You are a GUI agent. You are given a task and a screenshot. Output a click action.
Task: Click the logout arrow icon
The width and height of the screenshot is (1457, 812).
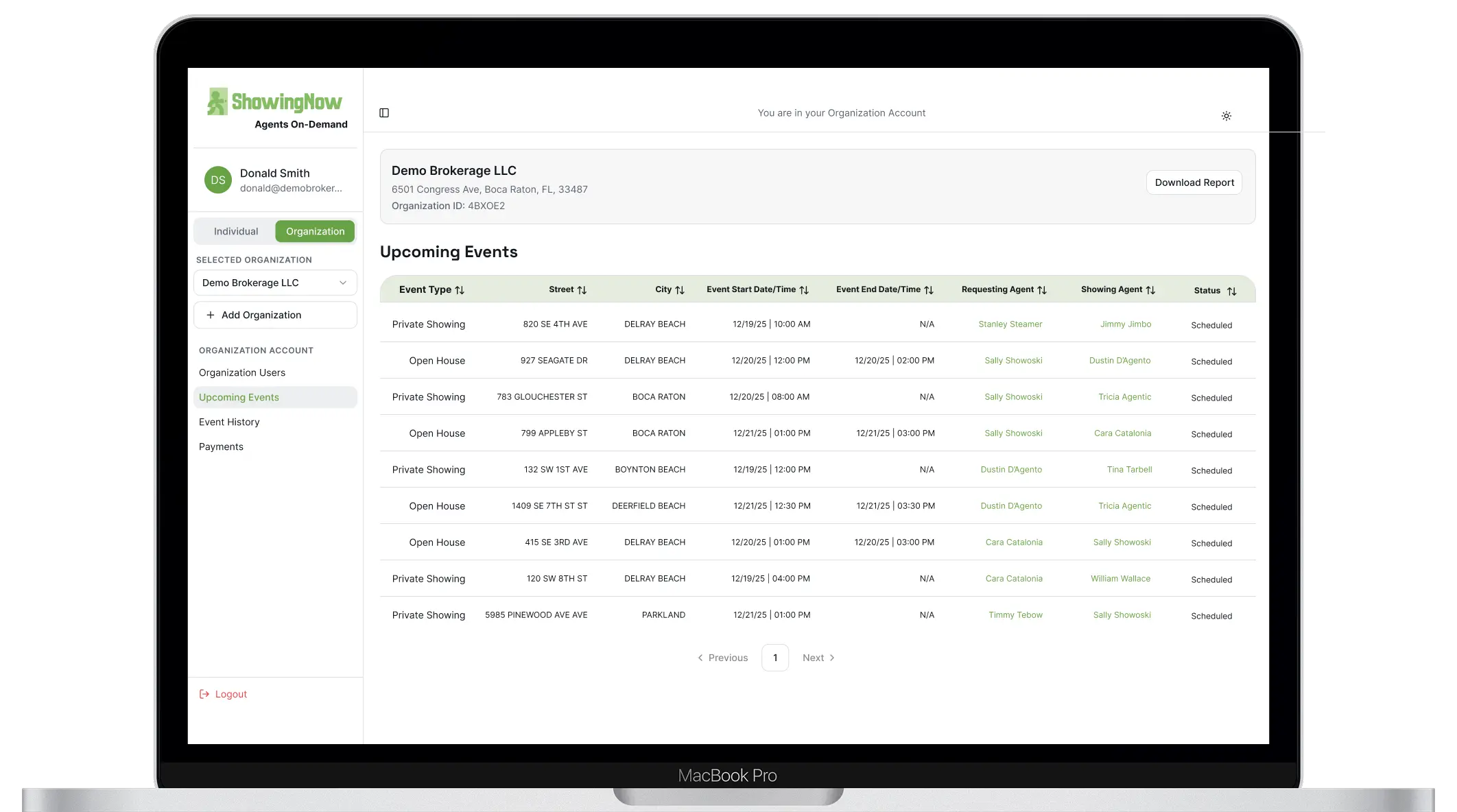pyautogui.click(x=204, y=693)
